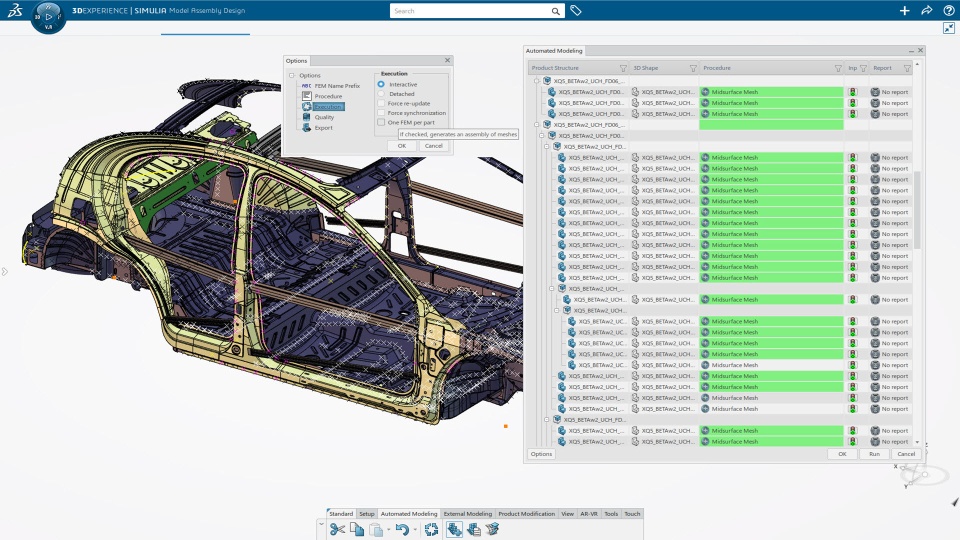Check One FEM per part option
Screen dimensions: 960x540
click(x=381, y=122)
